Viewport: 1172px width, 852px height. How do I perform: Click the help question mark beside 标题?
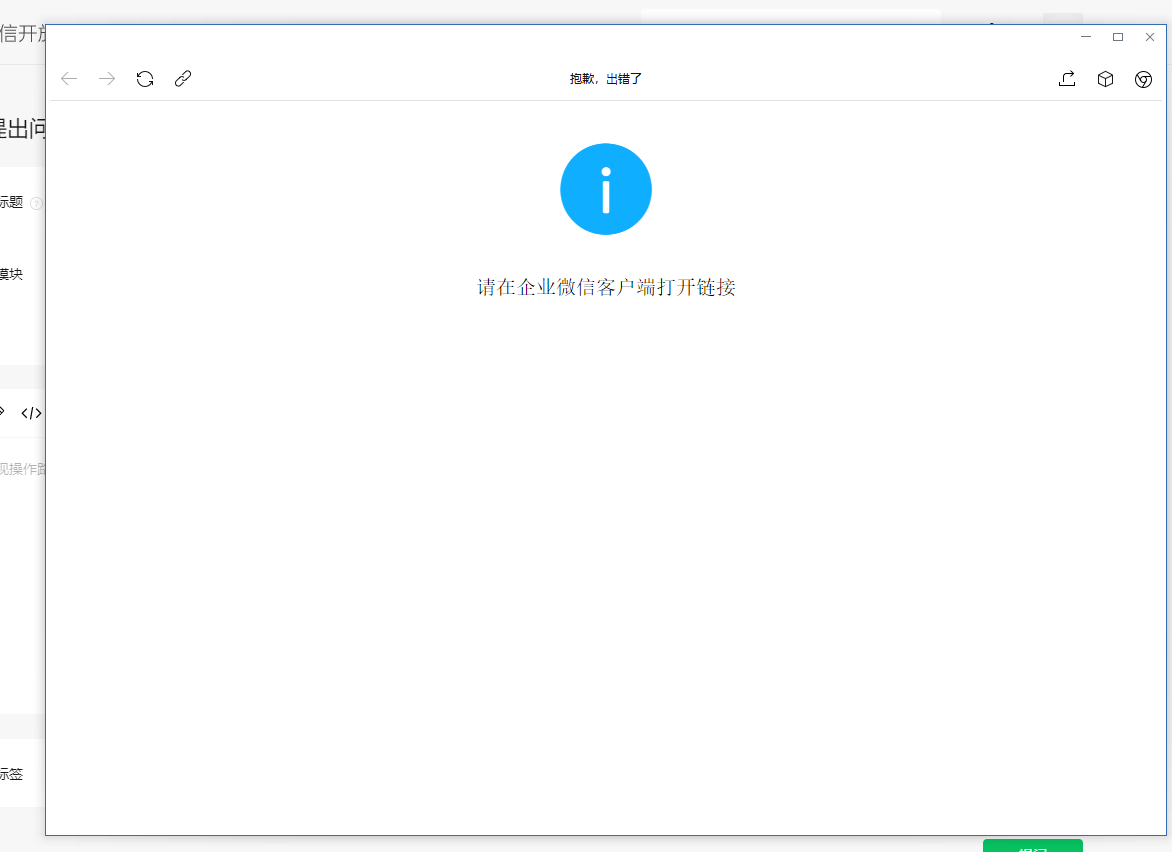click(36, 203)
